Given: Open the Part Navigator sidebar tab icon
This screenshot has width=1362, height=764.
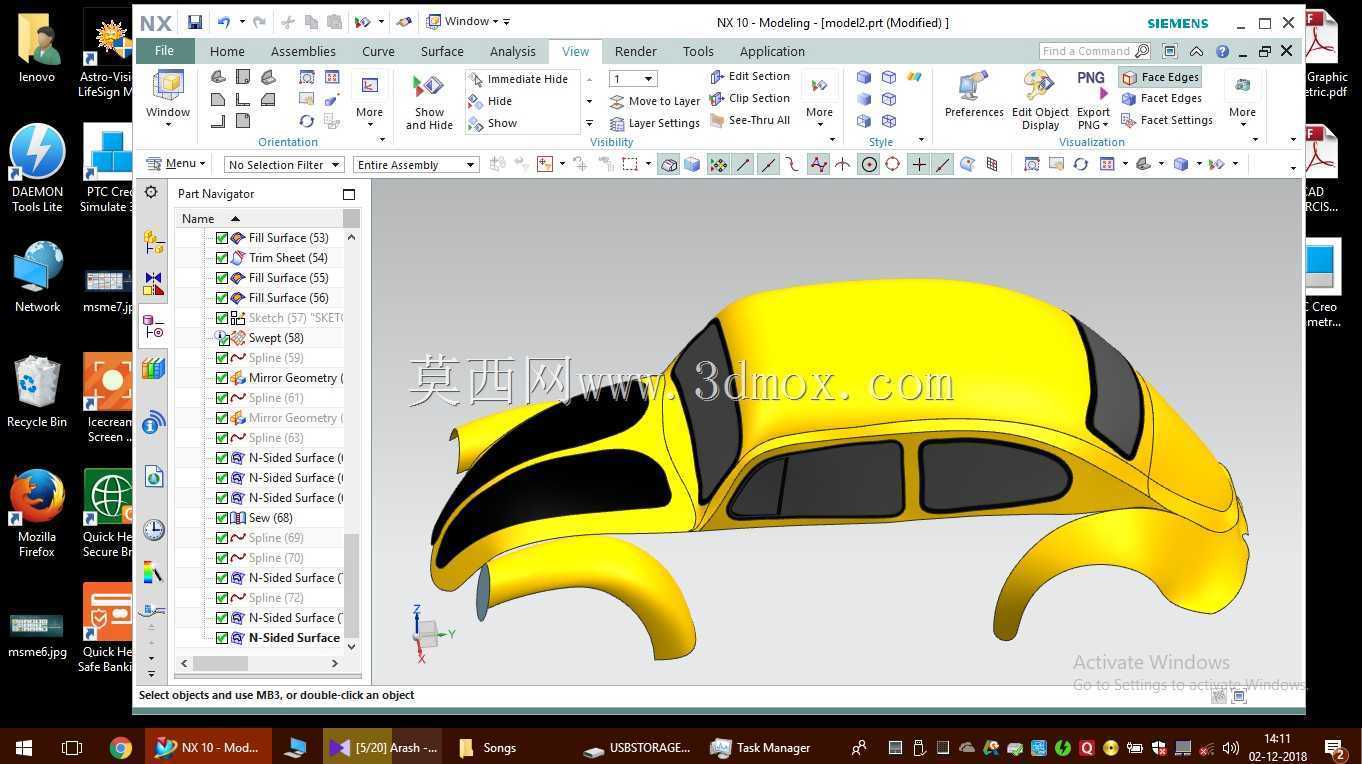Looking at the screenshot, I should click(x=153, y=327).
